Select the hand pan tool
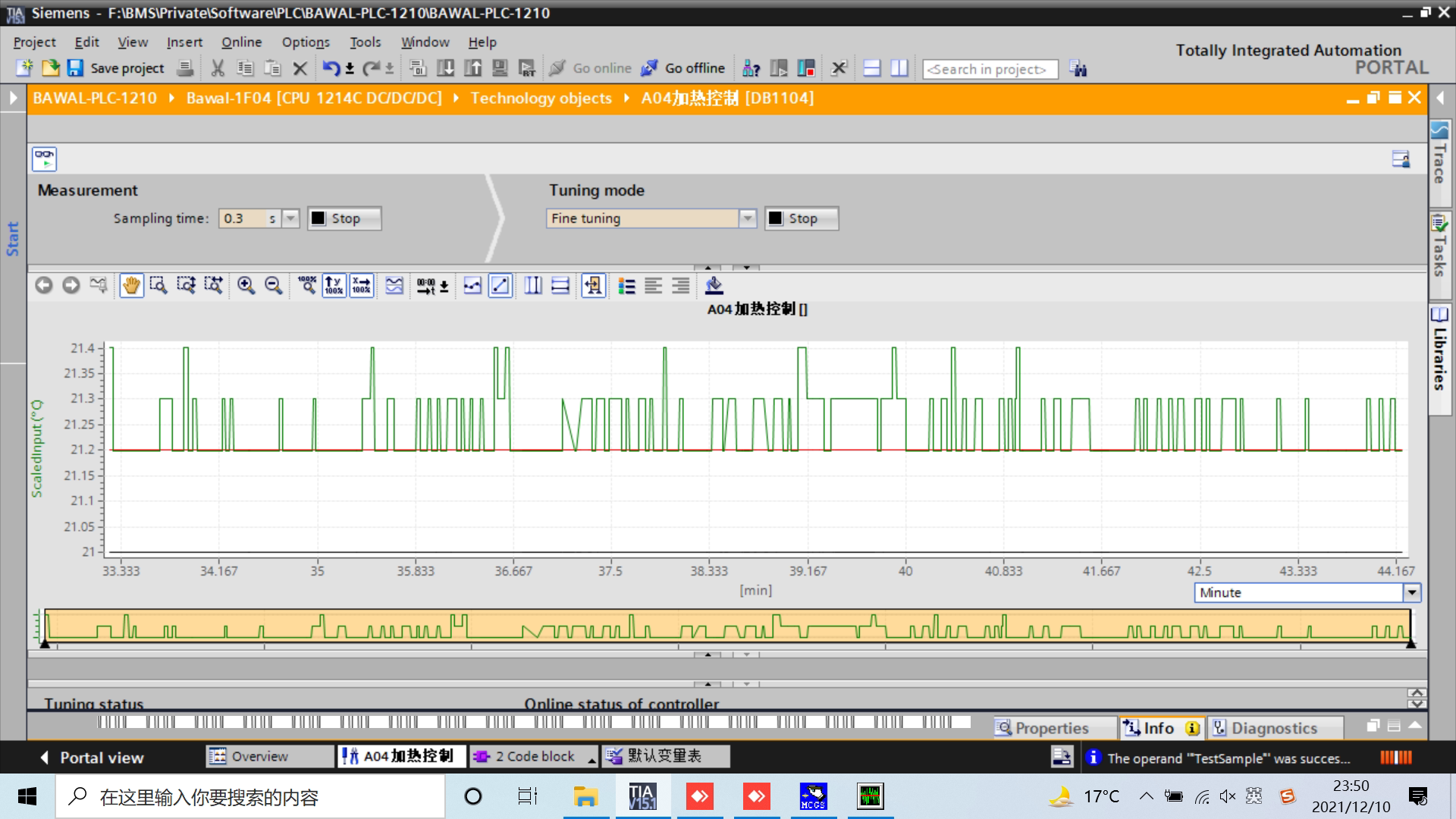This screenshot has width=1456, height=819. point(131,286)
